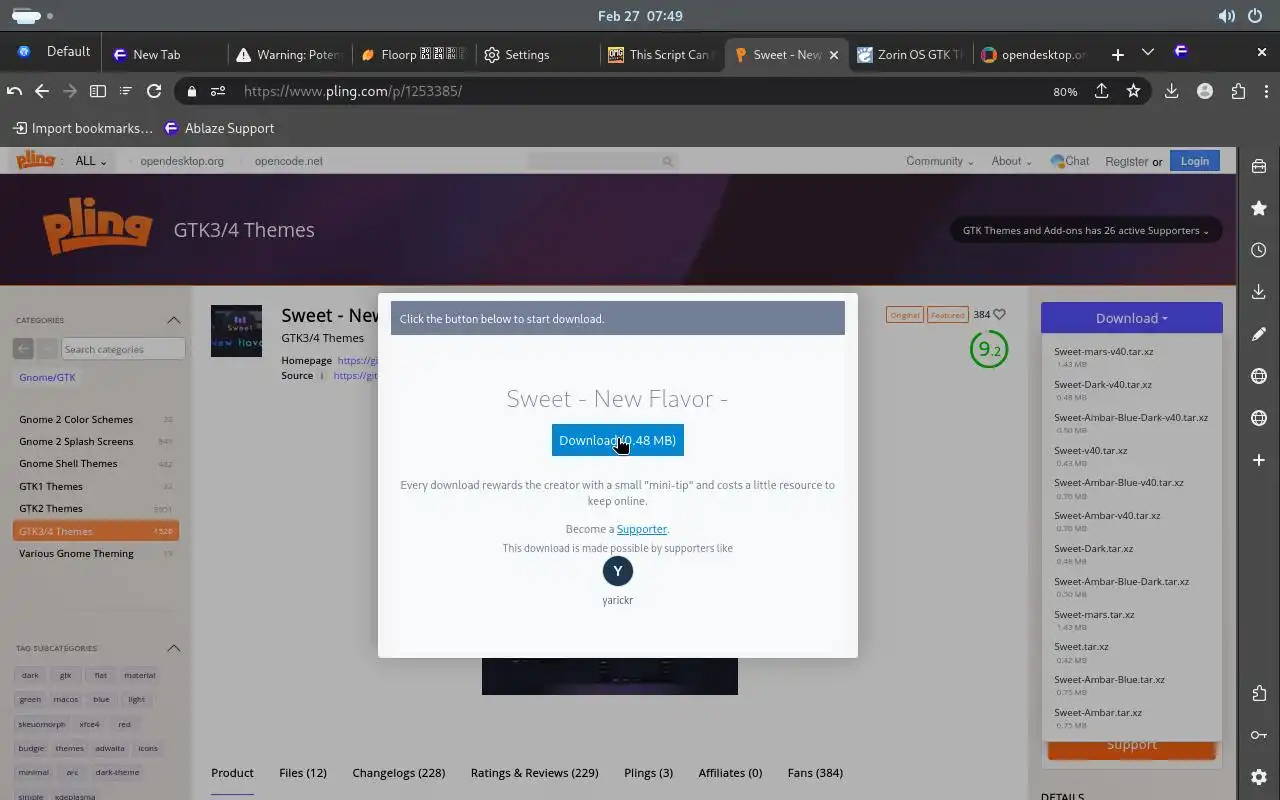1280x800 pixels.
Task: Open settings gear in browser sidebar
Action: click(1259, 777)
